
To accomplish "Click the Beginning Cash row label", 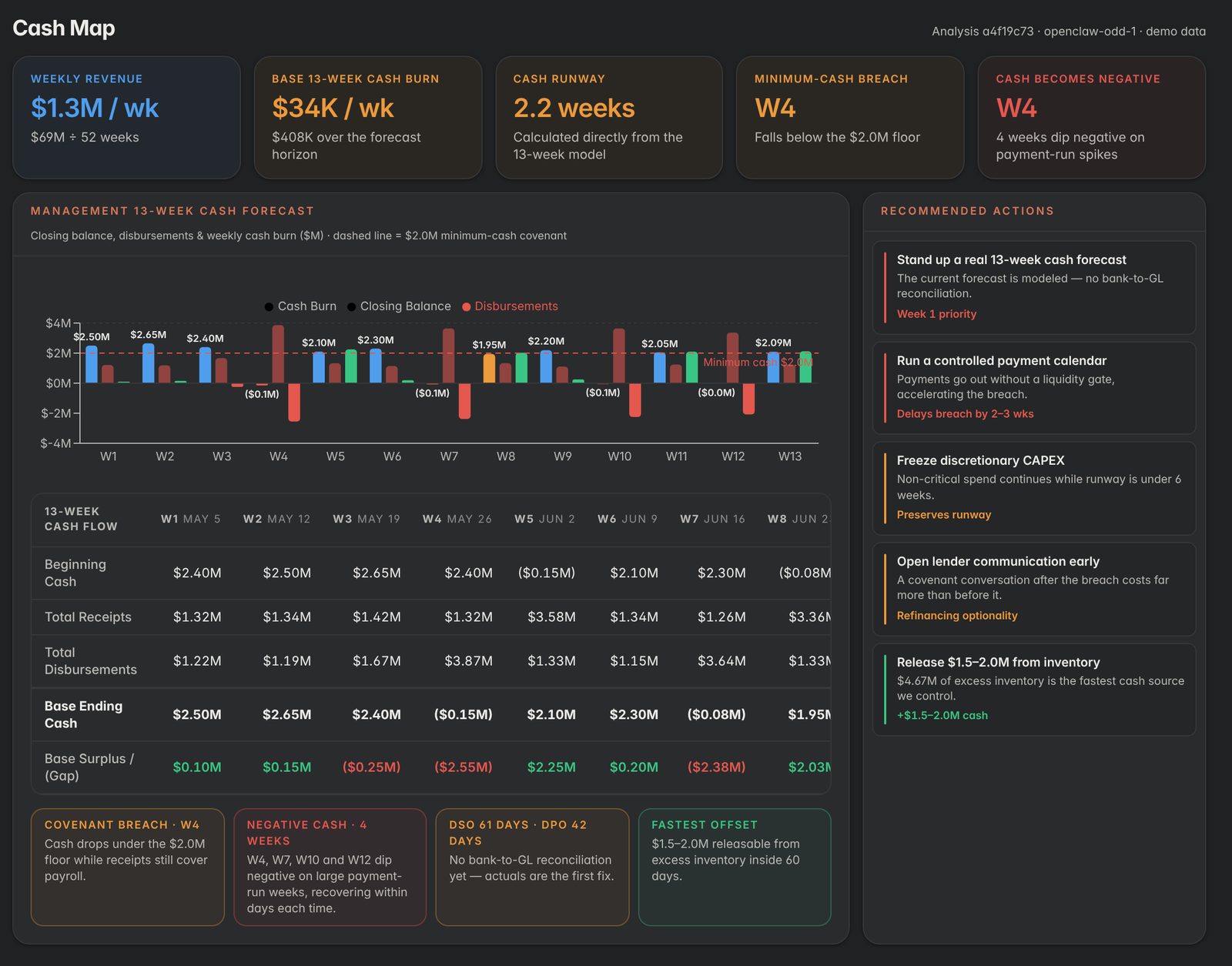I will [x=75, y=573].
